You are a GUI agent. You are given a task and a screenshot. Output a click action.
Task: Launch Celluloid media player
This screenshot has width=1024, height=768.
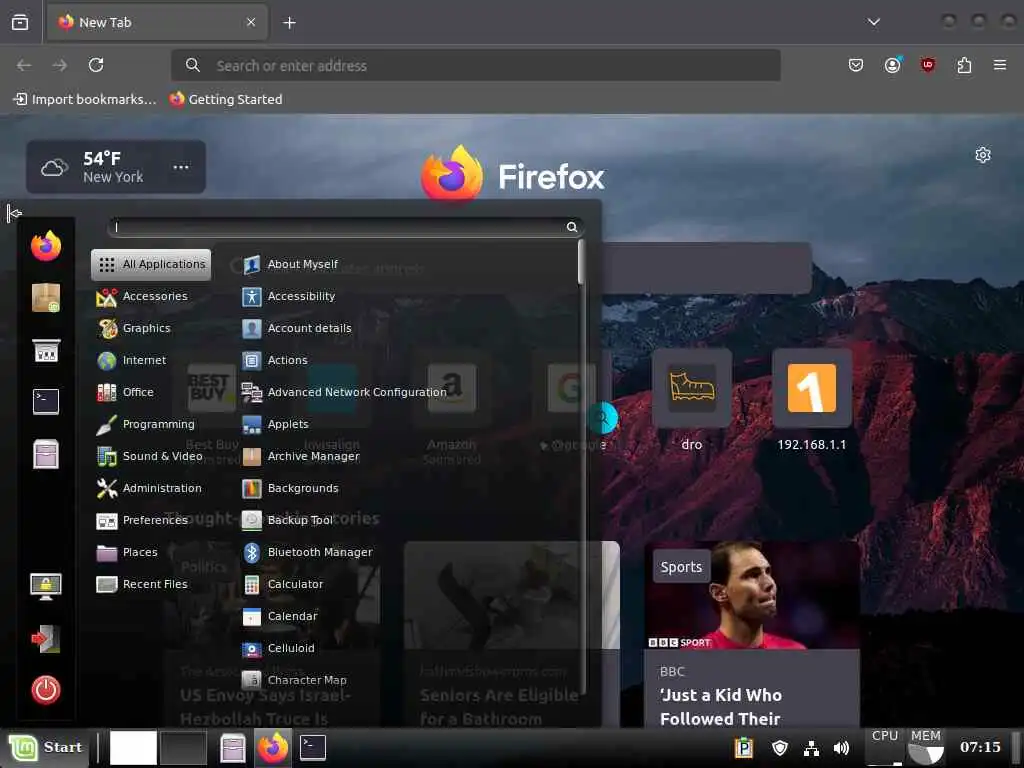tap(278, 648)
